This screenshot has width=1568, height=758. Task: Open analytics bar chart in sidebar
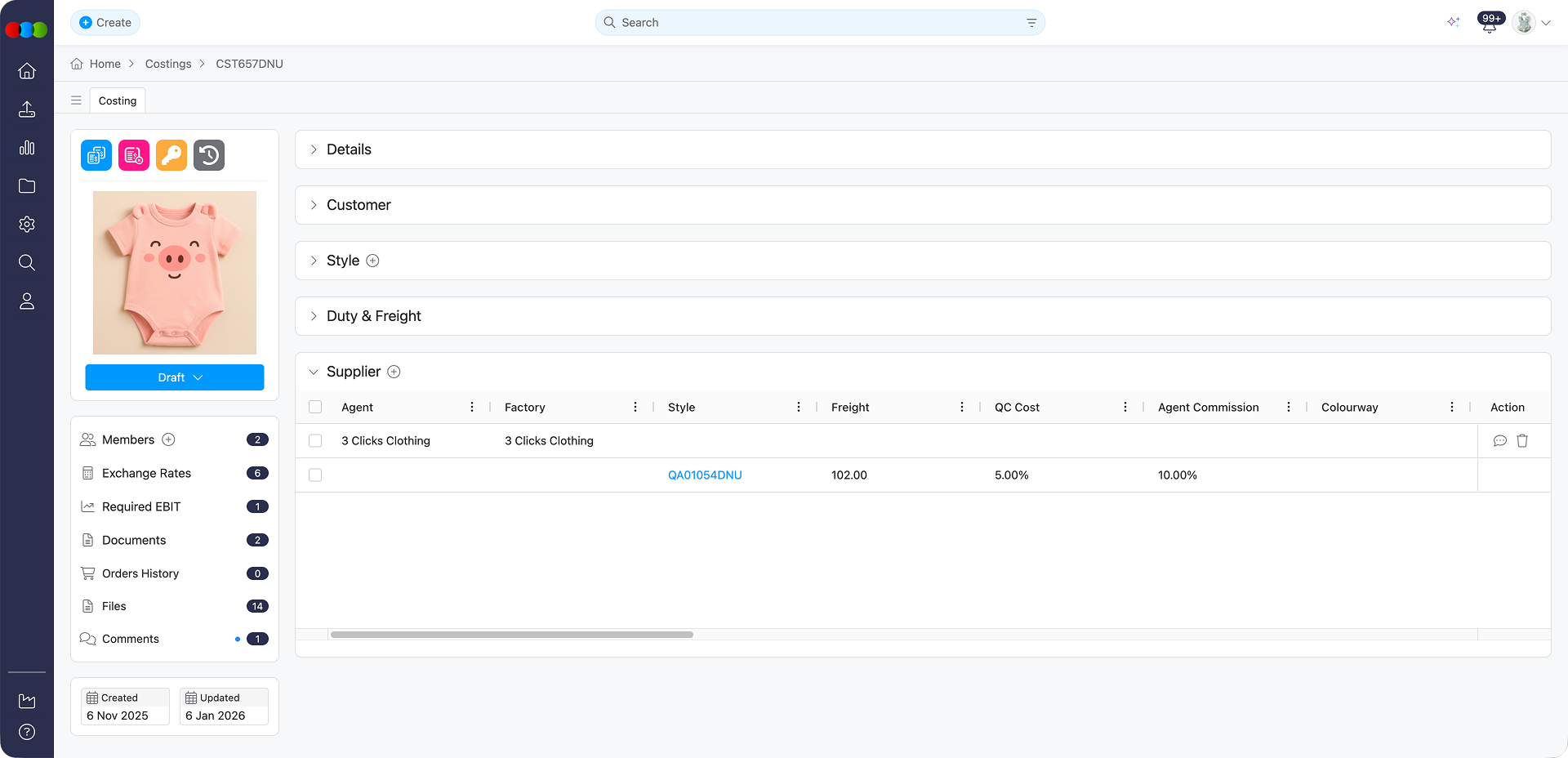pos(27,148)
